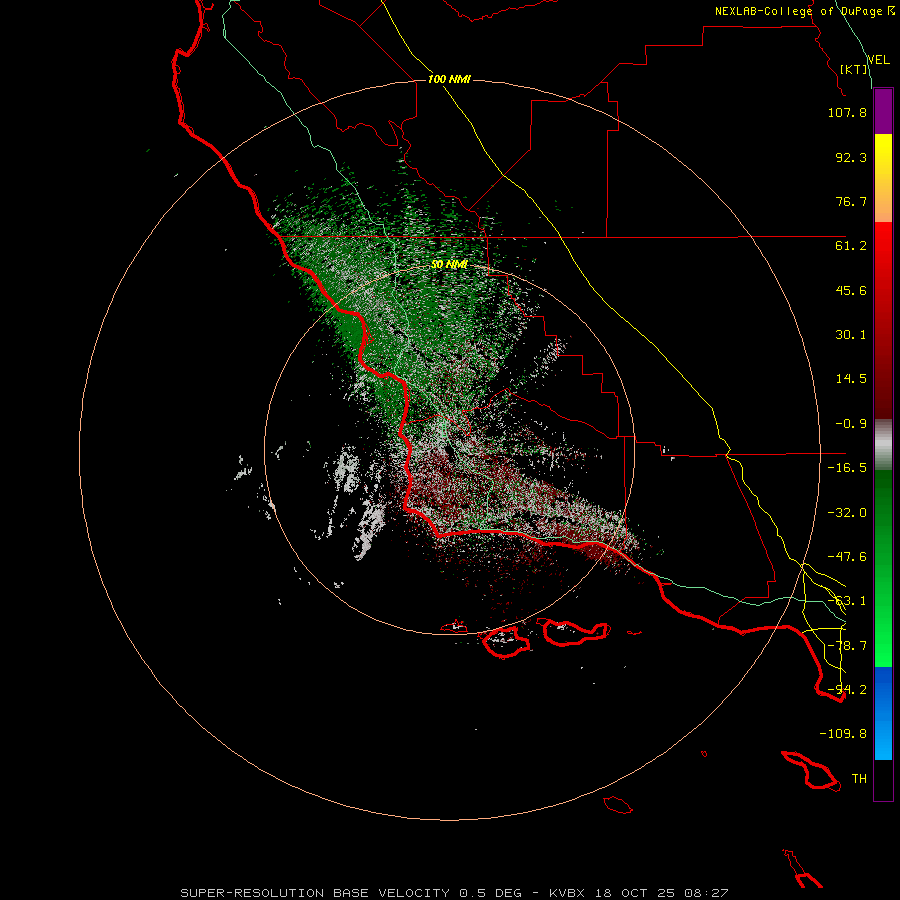Click the 92.3 velocity scale value
The image size is (900, 900).
pos(851,157)
